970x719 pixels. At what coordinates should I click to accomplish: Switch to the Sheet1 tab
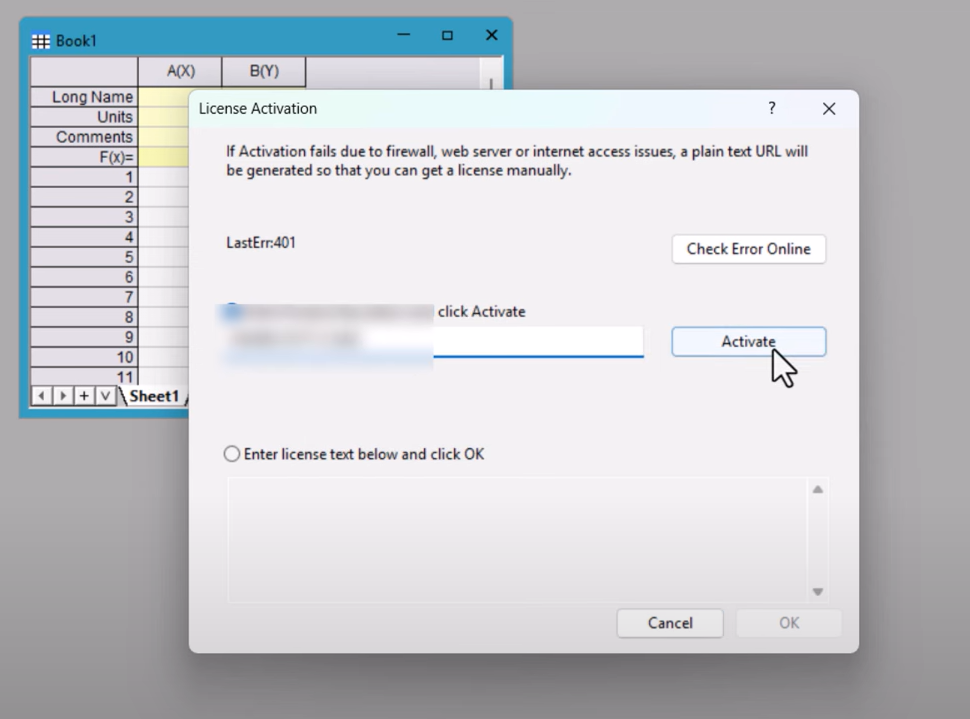pyautogui.click(x=153, y=396)
